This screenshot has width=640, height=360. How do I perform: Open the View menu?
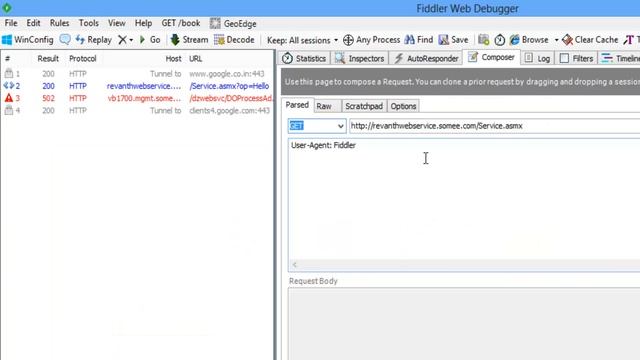[117, 23]
